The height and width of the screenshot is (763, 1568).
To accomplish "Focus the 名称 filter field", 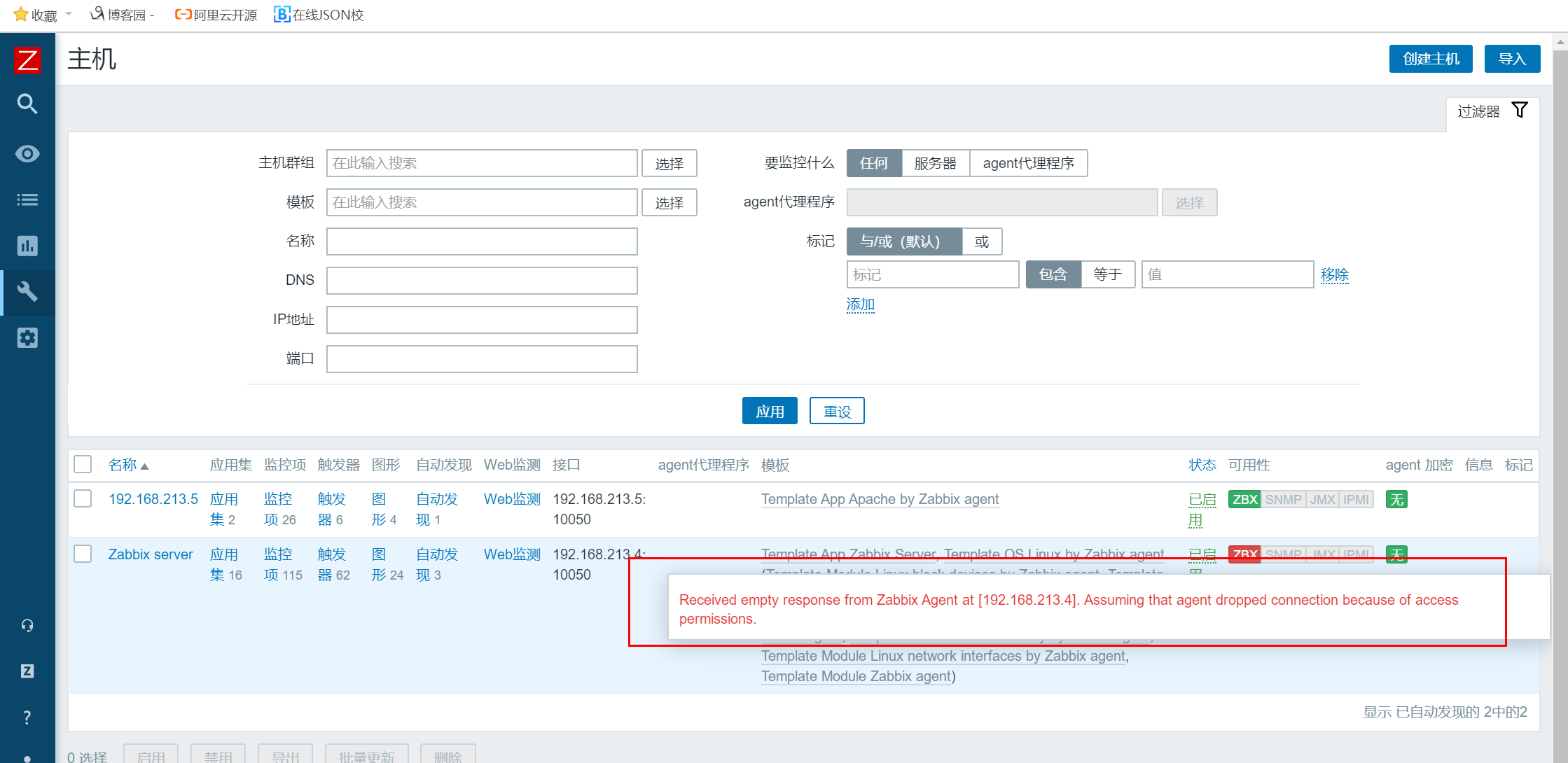I will point(482,241).
